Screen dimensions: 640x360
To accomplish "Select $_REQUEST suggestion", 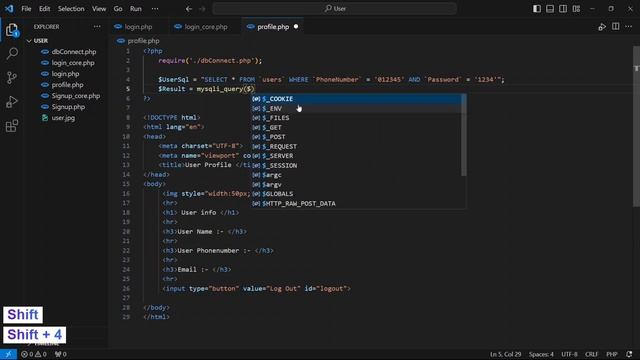I will click(x=356, y=147).
